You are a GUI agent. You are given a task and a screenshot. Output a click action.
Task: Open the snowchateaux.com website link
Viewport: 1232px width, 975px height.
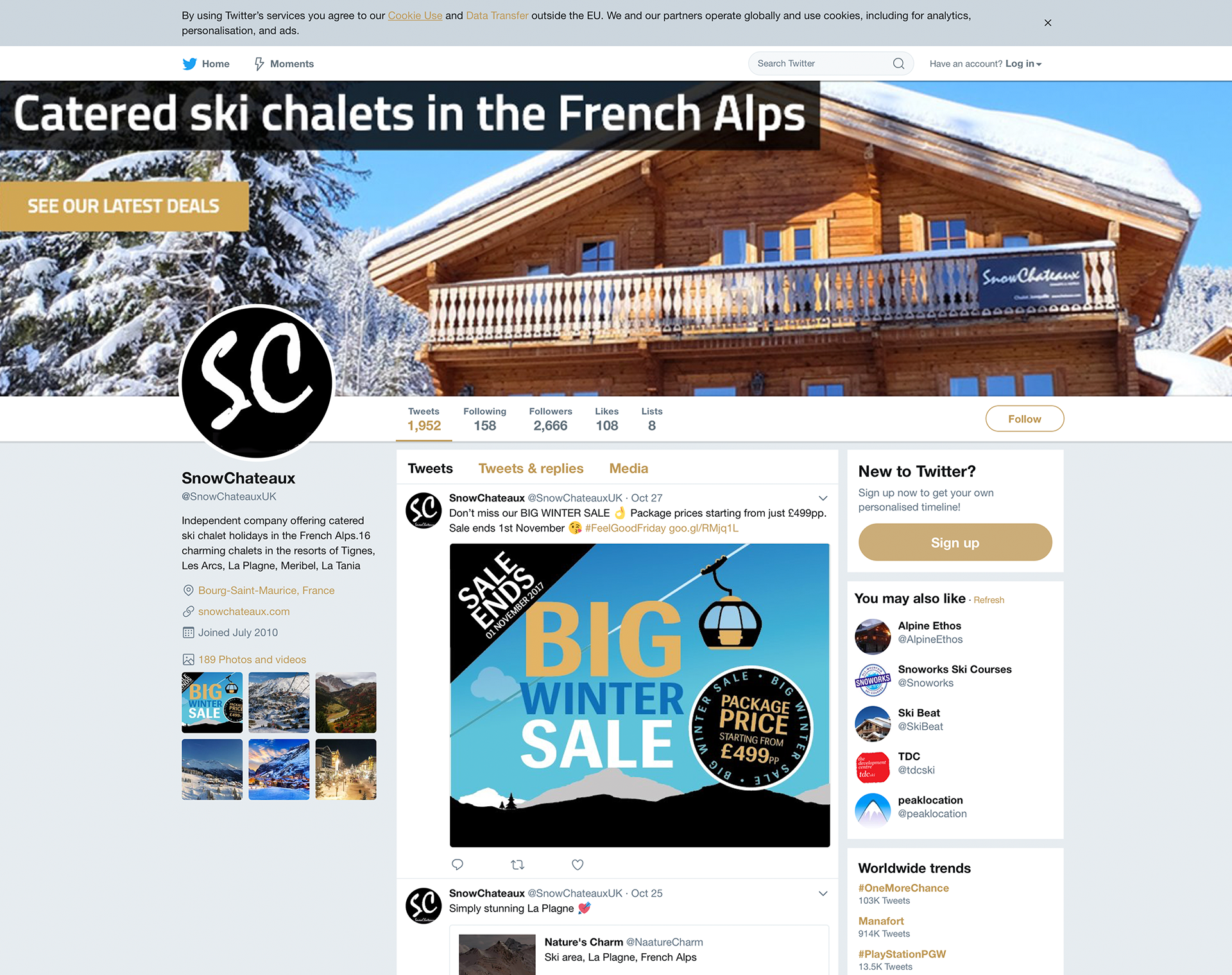(x=244, y=612)
